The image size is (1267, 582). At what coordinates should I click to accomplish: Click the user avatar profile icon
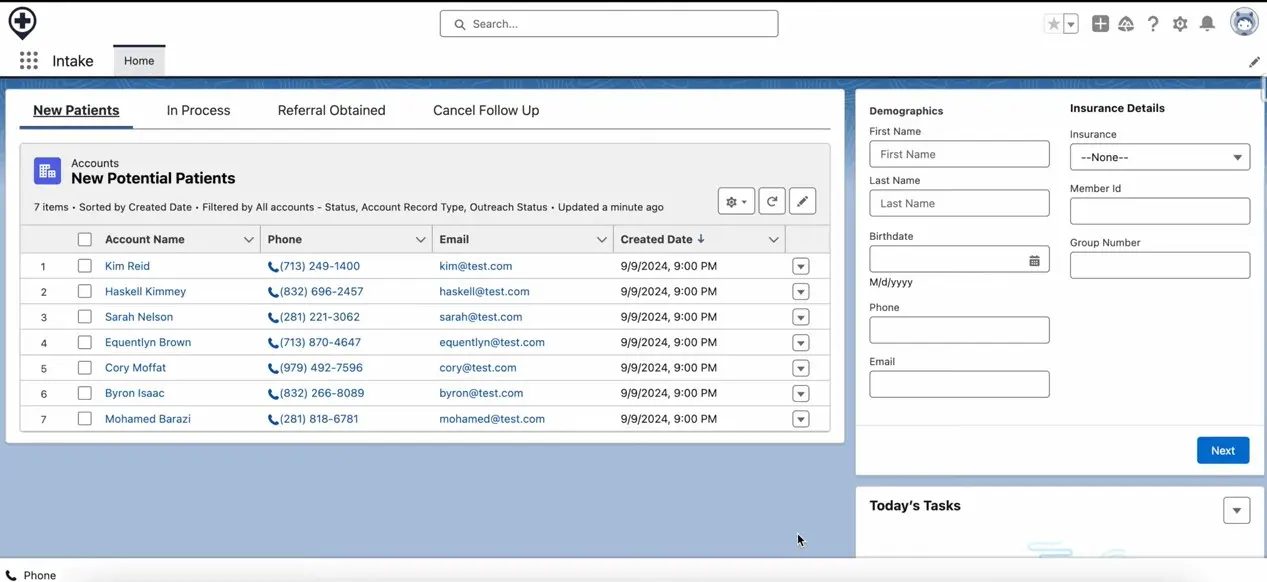coord(1243,21)
